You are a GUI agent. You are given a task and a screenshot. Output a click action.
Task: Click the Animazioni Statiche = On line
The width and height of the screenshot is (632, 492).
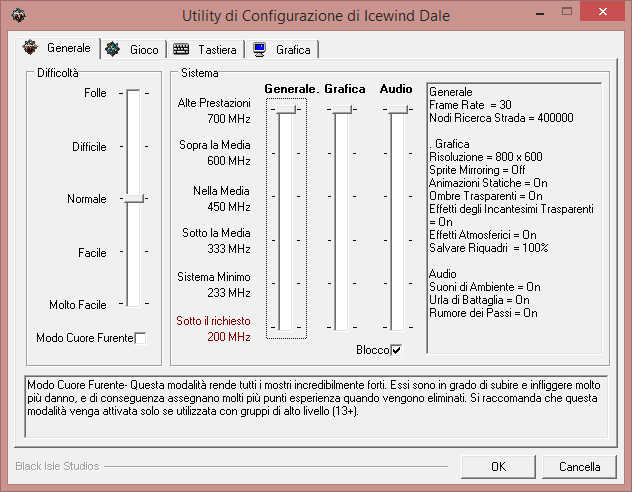click(488, 183)
